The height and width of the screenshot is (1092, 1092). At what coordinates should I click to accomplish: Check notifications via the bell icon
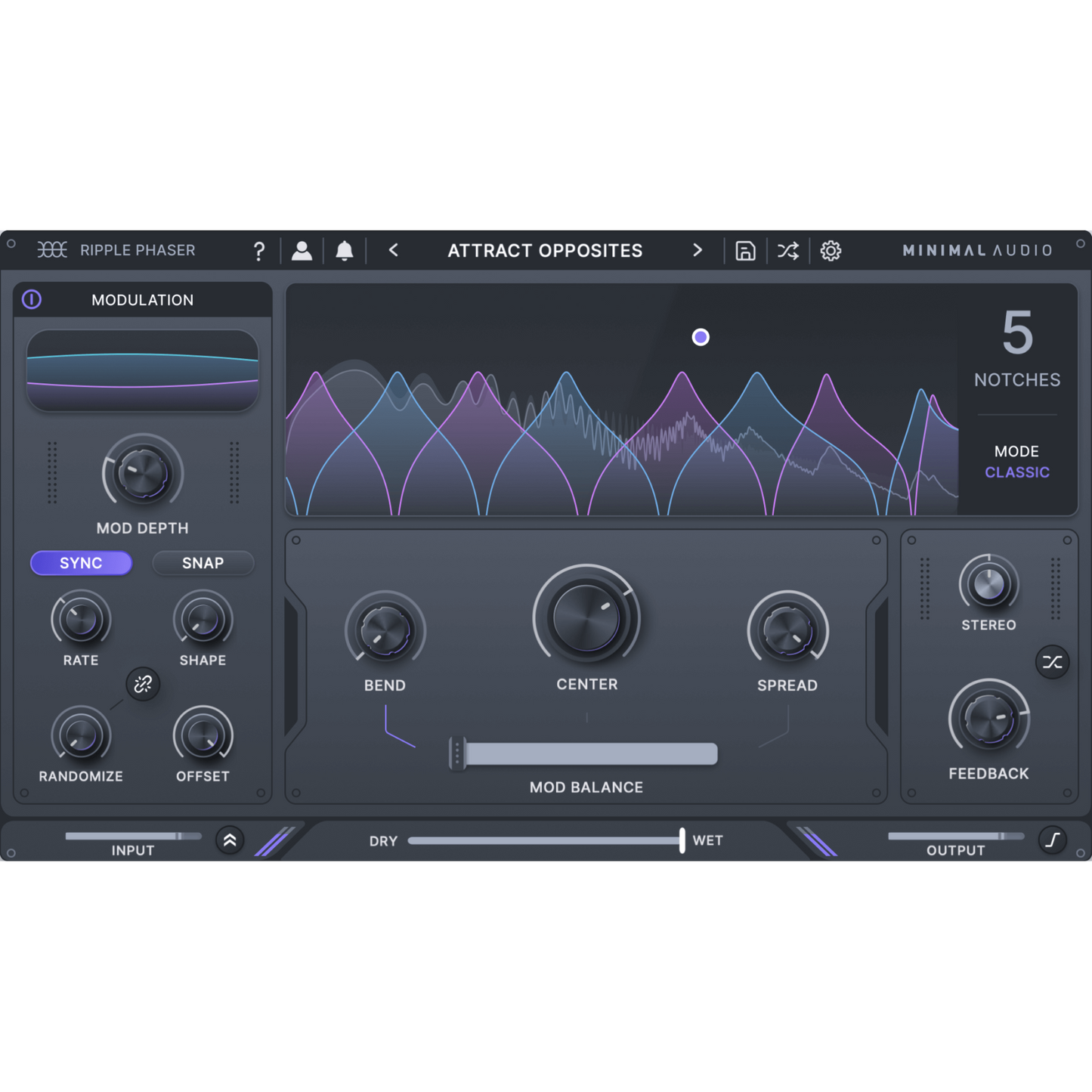coord(346,250)
